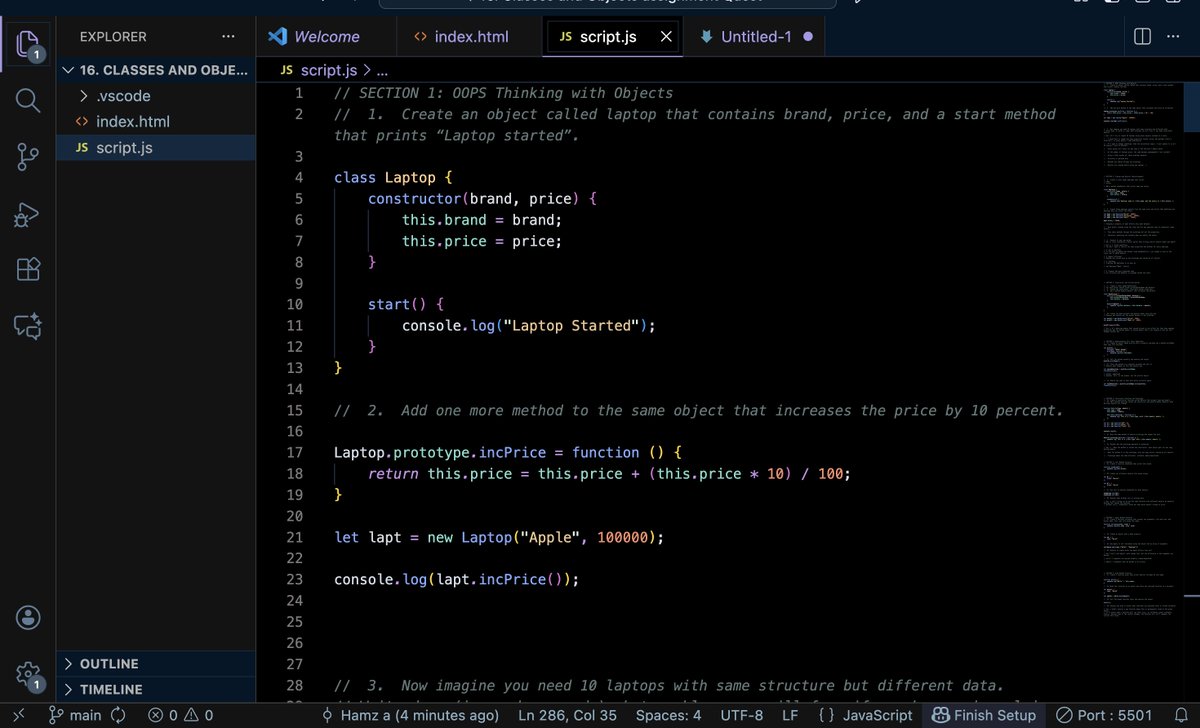Click the Port : 5501 Live Server indicator

point(1104,715)
